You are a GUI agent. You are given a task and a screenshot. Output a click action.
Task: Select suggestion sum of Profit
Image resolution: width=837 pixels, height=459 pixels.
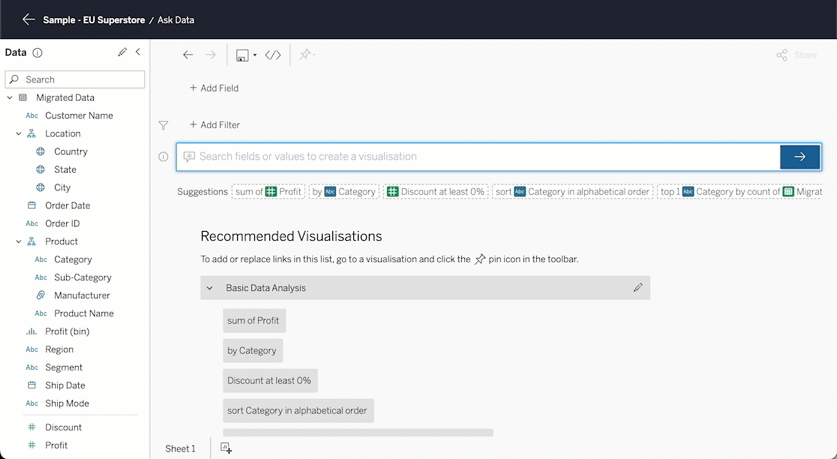click(269, 192)
